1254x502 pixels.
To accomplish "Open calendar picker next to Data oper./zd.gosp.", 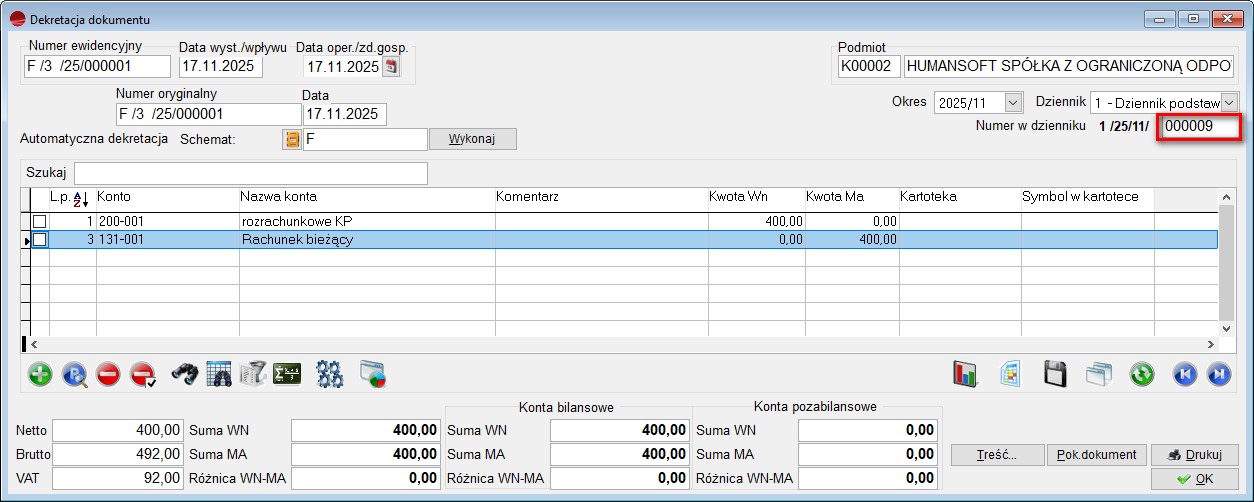I will [391, 67].
